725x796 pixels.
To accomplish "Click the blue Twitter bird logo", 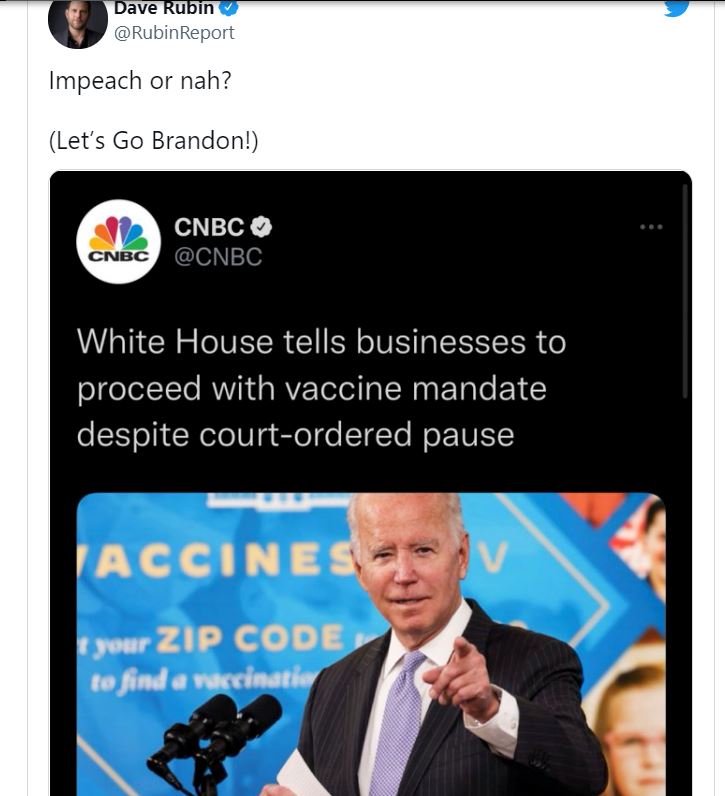I will 677,8.
